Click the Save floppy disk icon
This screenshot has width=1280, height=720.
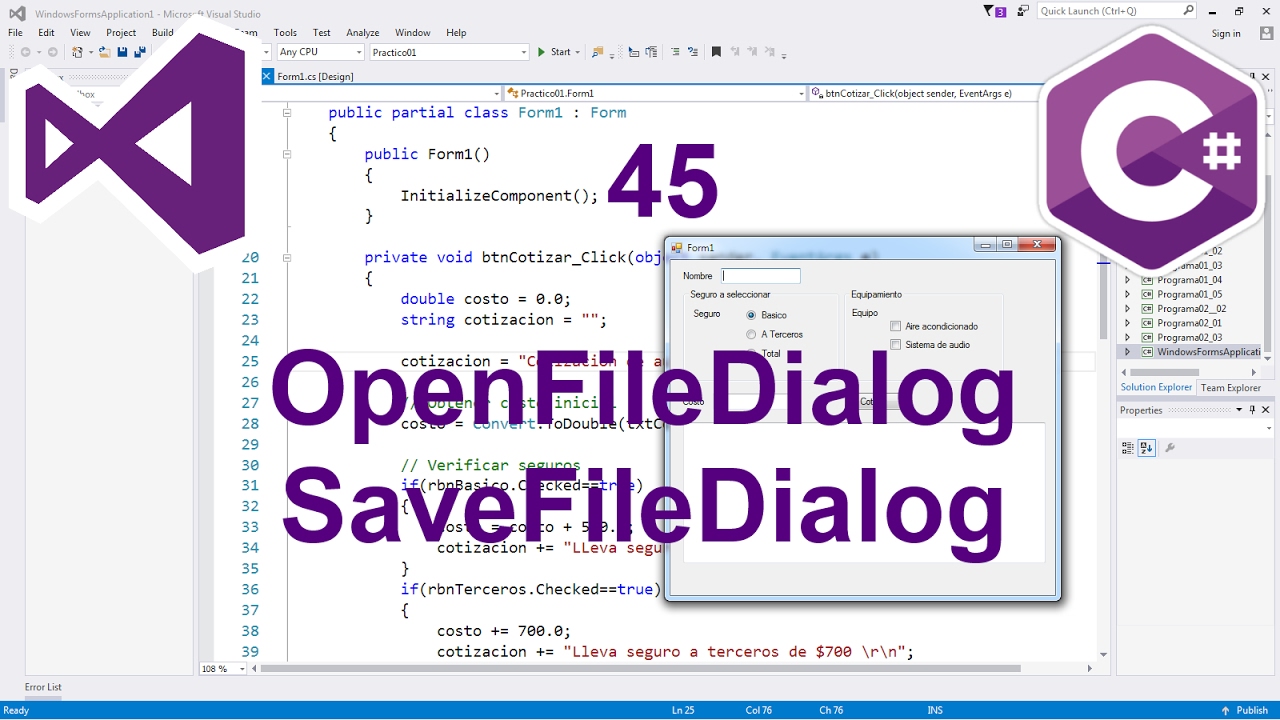pos(122,52)
